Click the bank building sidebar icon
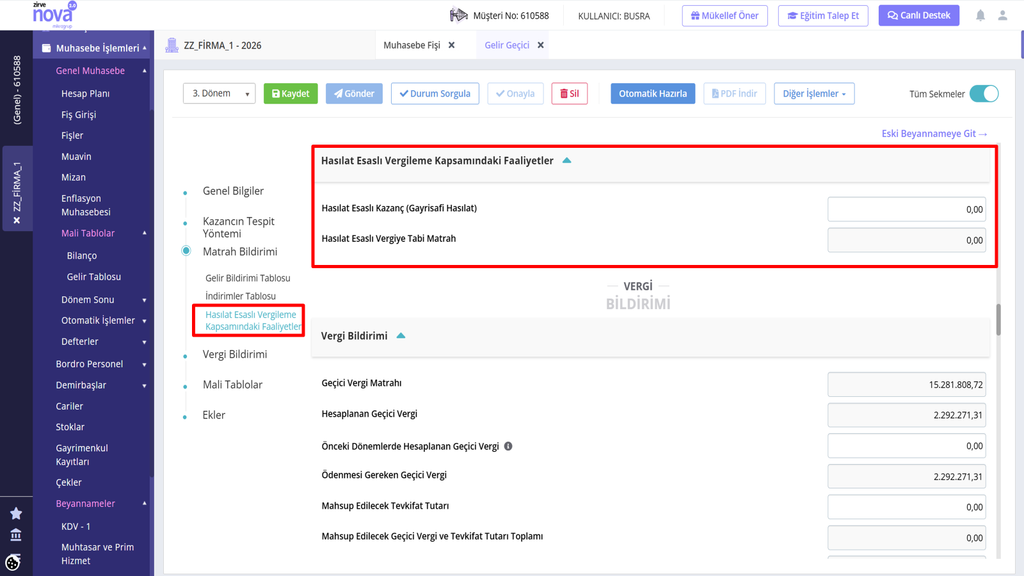This screenshot has width=1024, height=576. (x=16, y=536)
